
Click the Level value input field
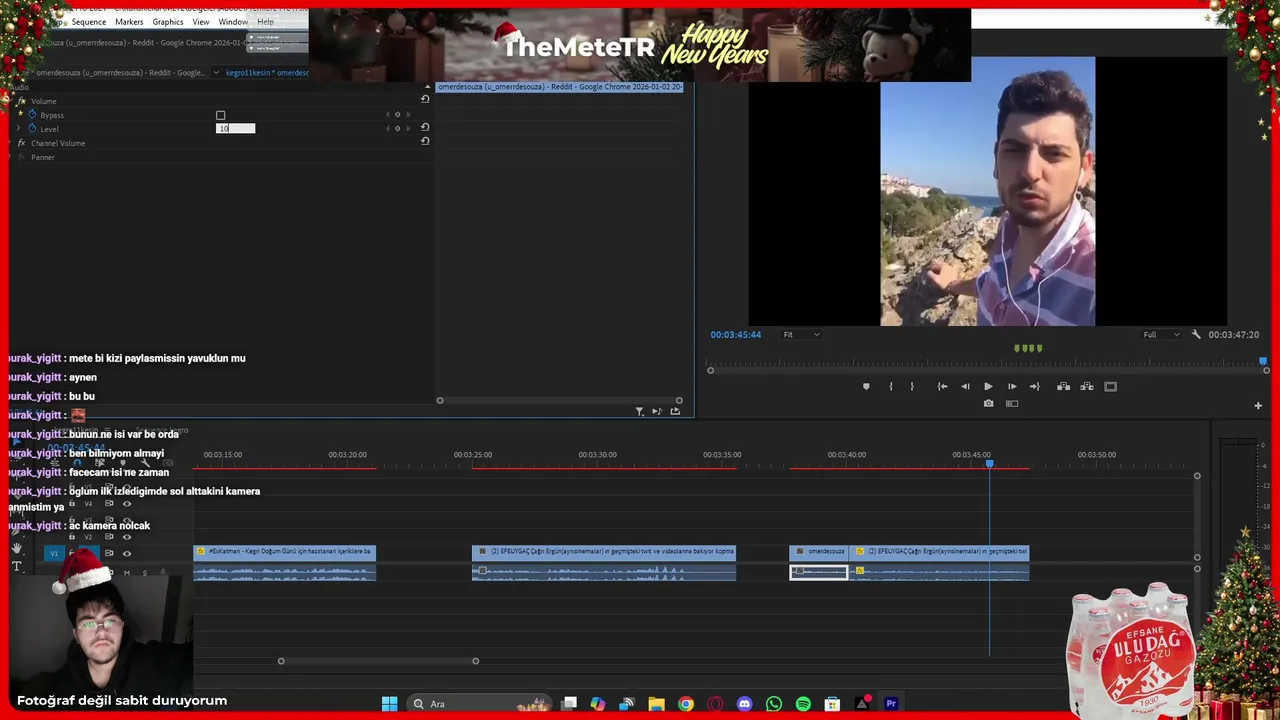tap(236, 128)
